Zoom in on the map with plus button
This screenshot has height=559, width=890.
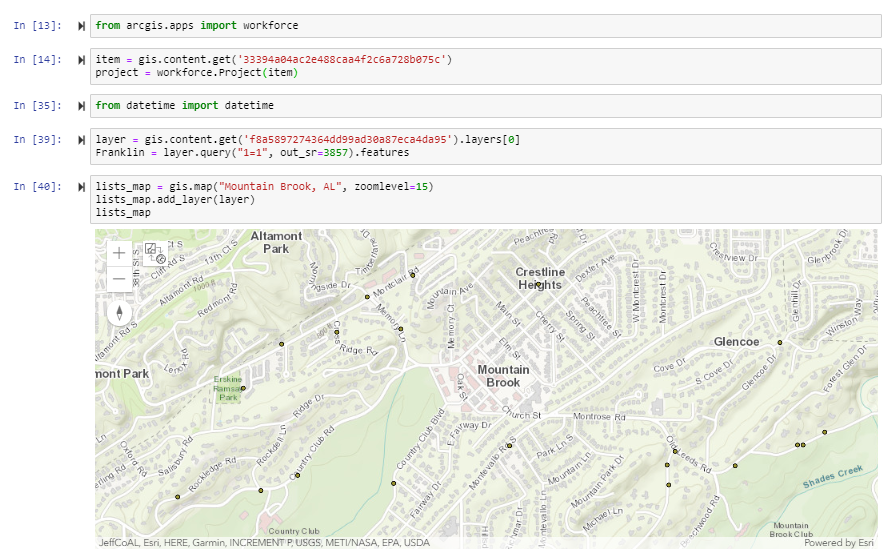coord(119,253)
